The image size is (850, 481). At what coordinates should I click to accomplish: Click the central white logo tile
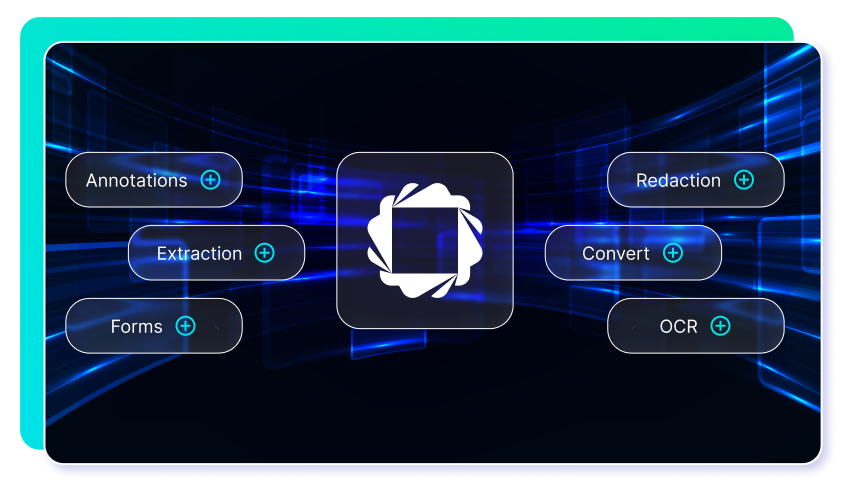click(x=425, y=240)
